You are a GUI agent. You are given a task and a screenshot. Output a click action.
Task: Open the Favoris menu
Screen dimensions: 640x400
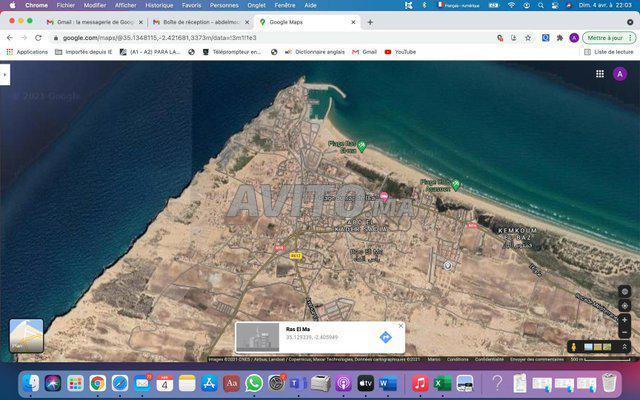[x=191, y=5]
